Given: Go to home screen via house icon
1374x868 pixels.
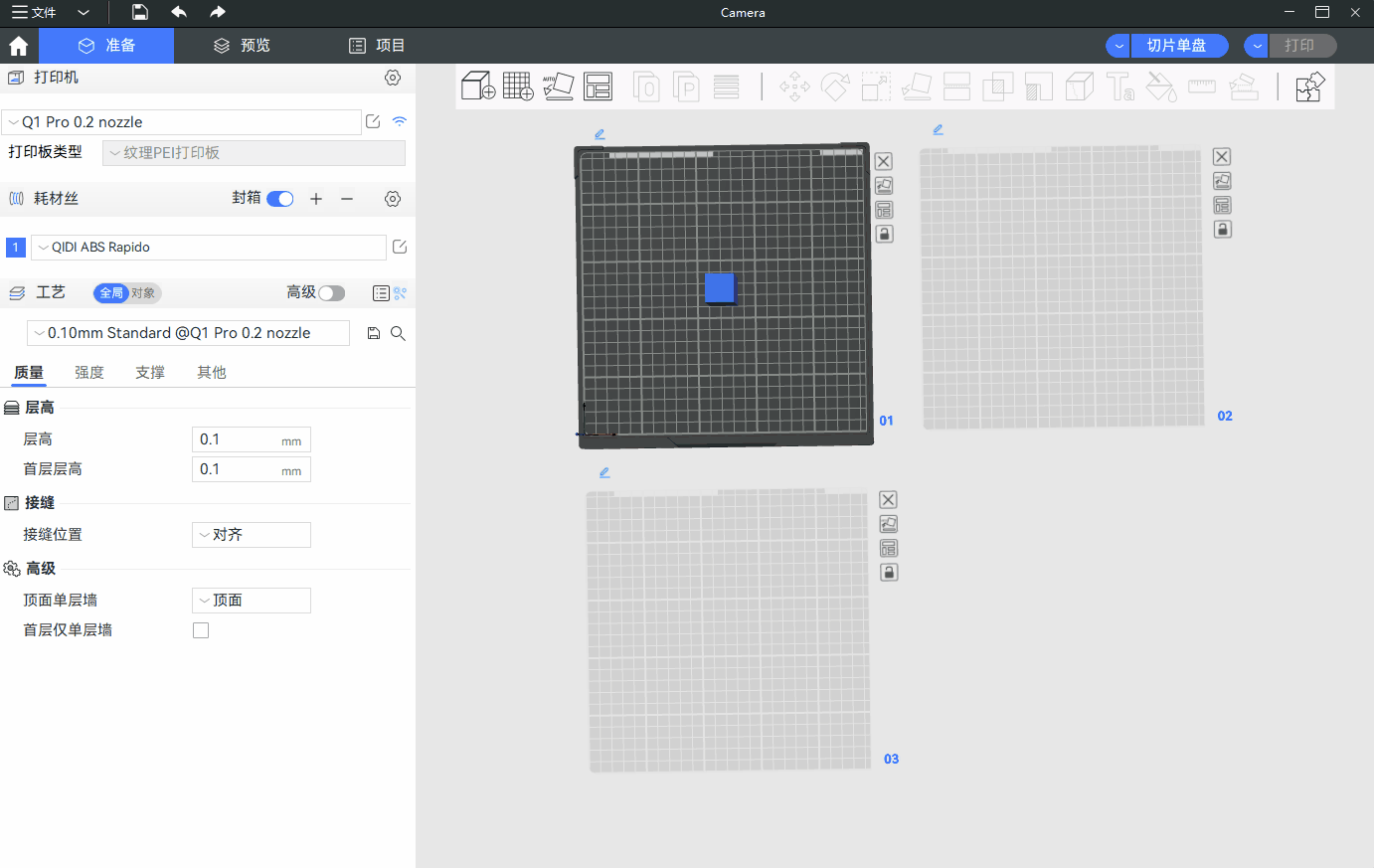Looking at the screenshot, I should (x=19, y=46).
